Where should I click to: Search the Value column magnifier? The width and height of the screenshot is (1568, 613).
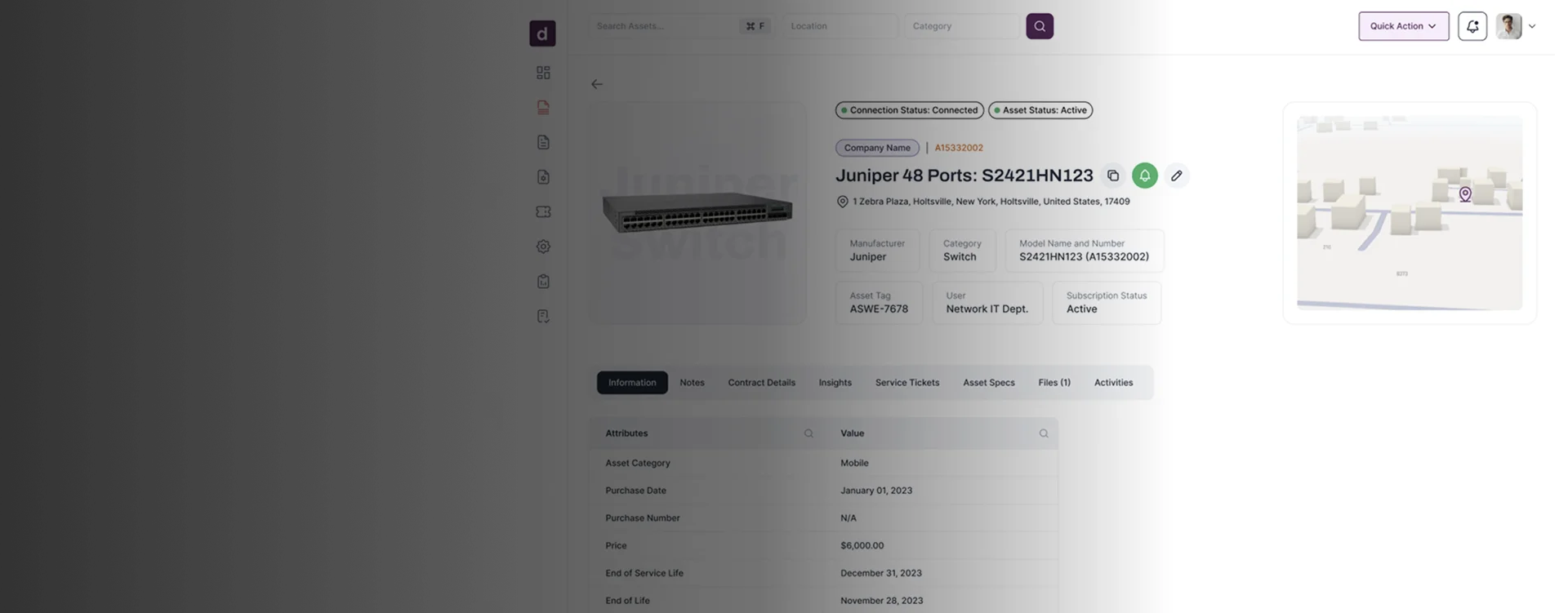(1043, 433)
